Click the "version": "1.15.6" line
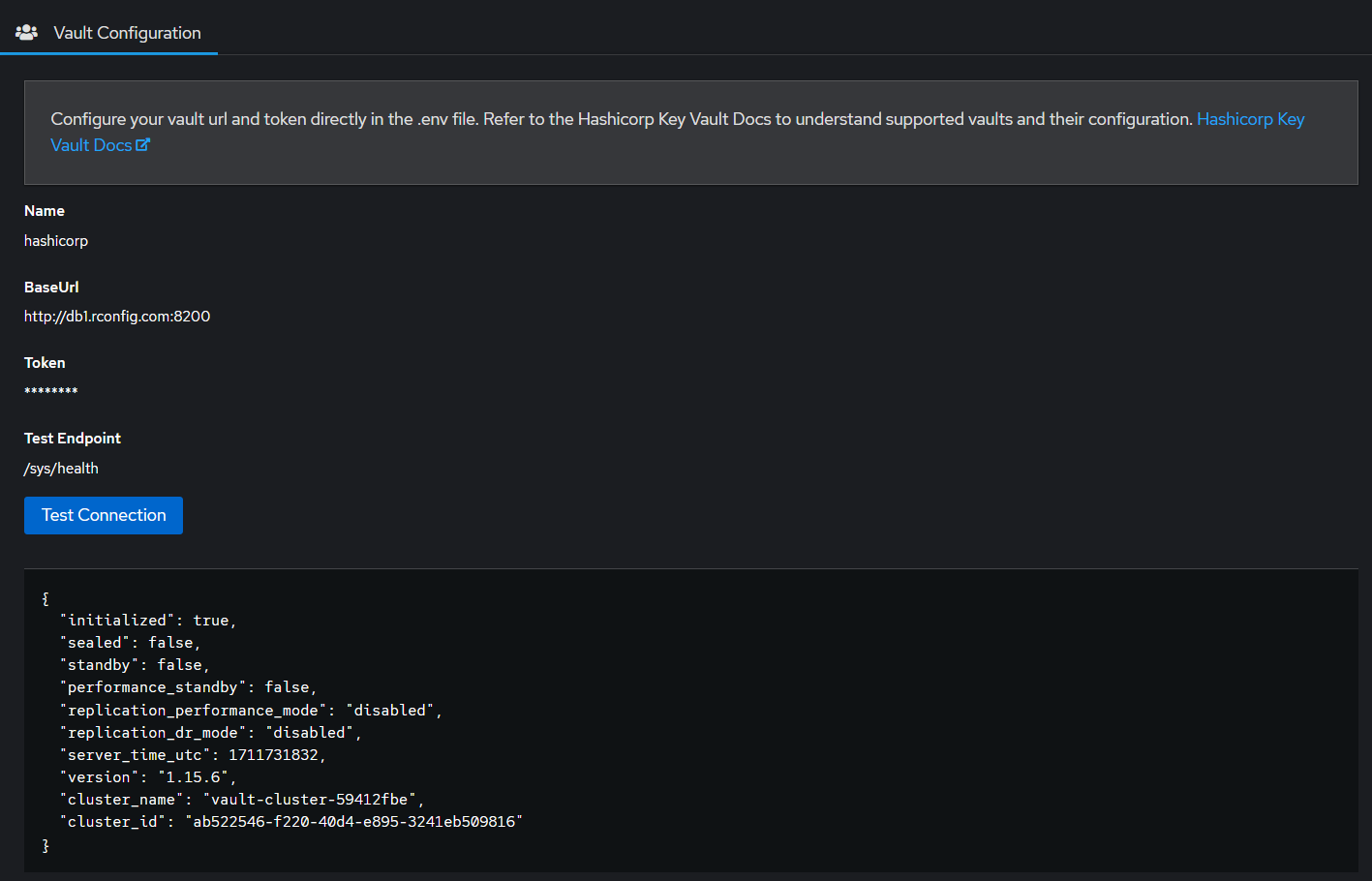Viewport: 1372px width, 881px height. pos(148,777)
